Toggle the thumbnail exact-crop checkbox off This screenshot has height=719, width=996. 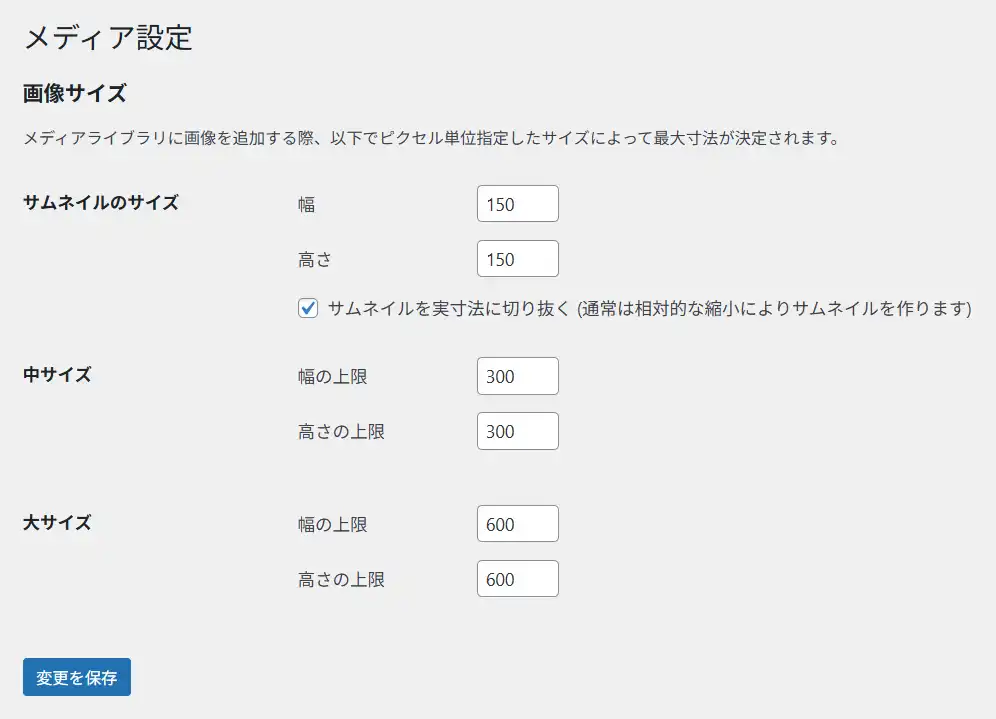[308, 311]
